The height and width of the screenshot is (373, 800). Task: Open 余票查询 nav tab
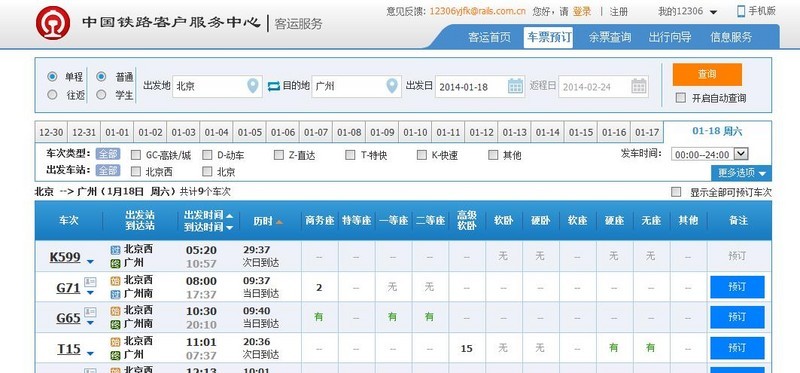[610, 37]
